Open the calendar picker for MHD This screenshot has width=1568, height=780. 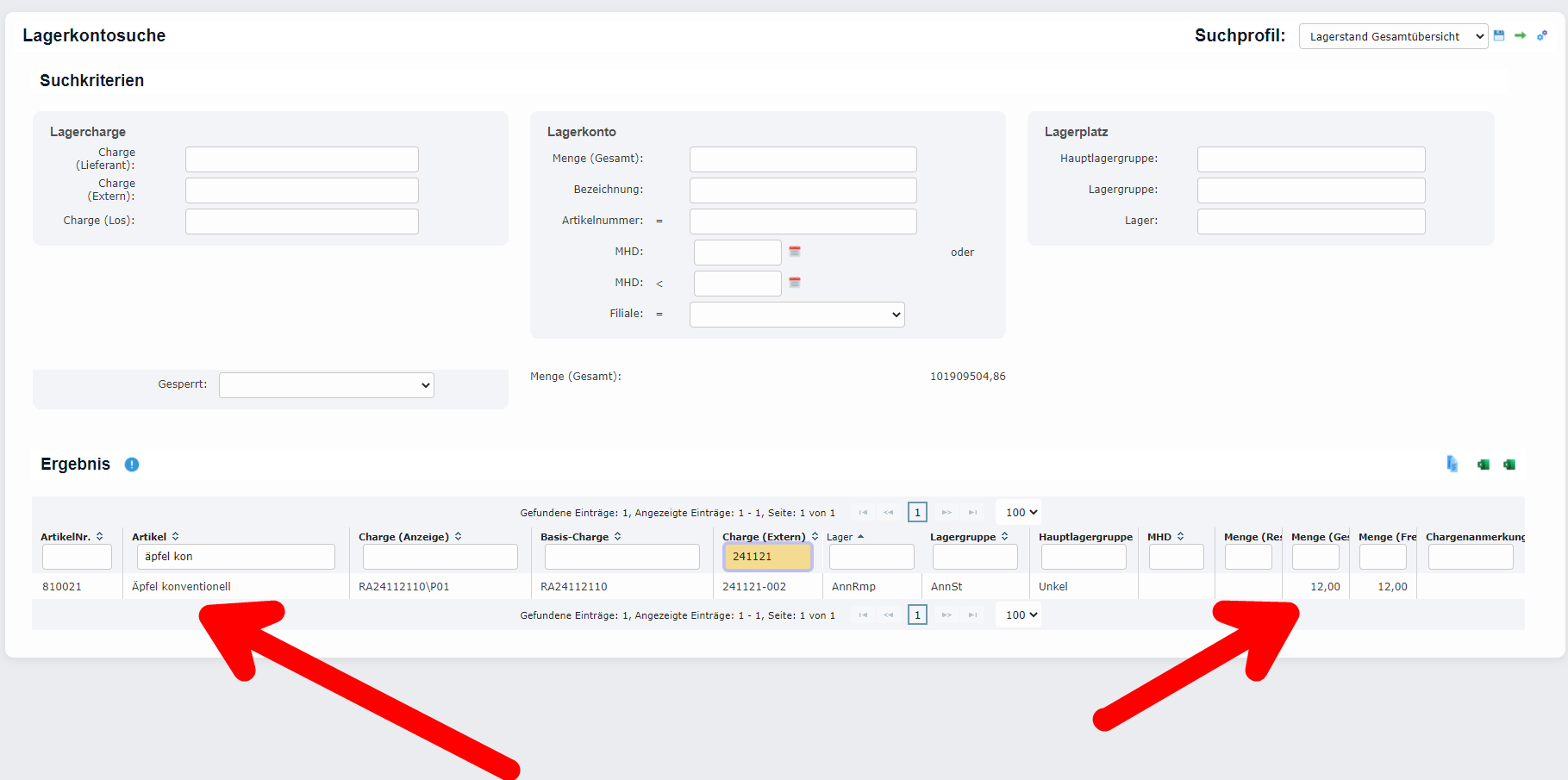pyautogui.click(x=794, y=251)
